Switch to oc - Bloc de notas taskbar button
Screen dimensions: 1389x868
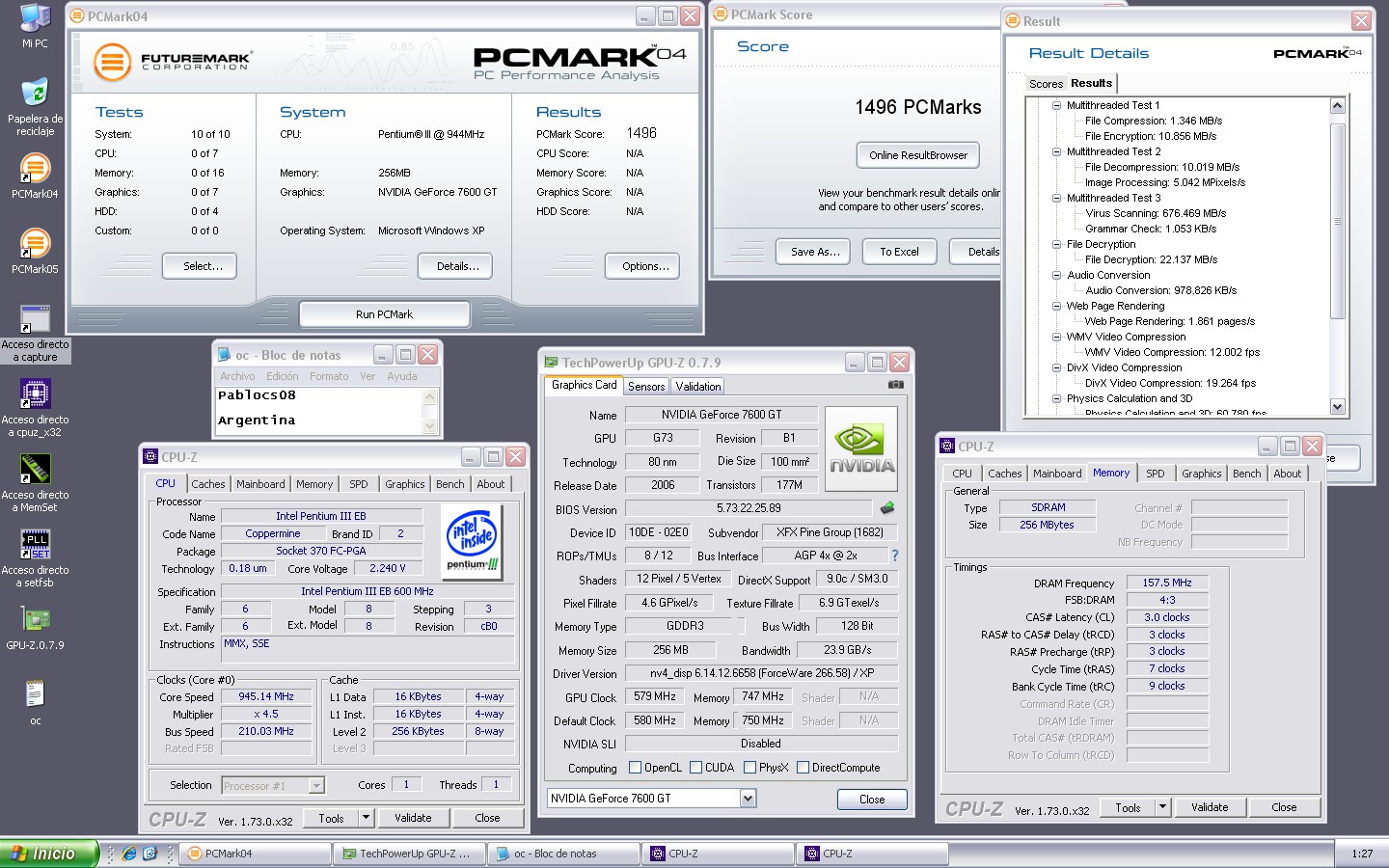564,854
